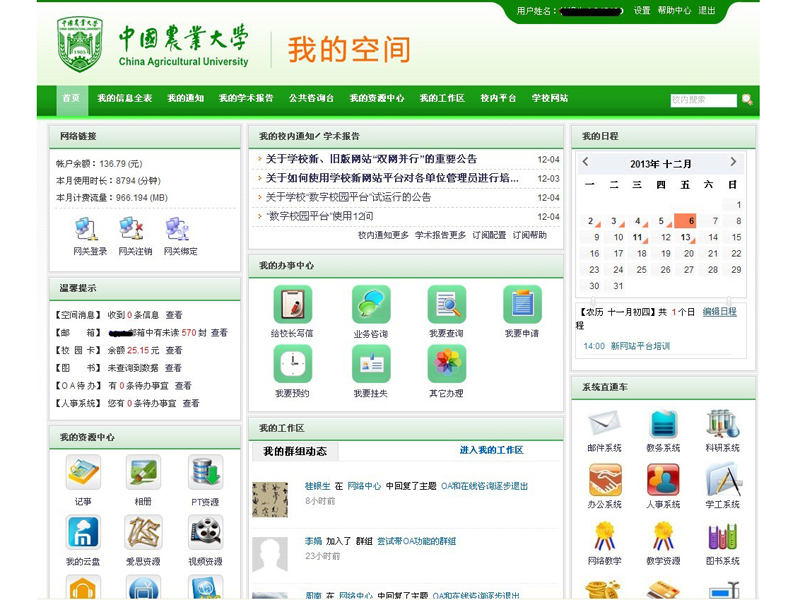Open 我的工作区 in navigation bar
Image resolution: width=800 pixels, height=600 pixels.
(442, 98)
